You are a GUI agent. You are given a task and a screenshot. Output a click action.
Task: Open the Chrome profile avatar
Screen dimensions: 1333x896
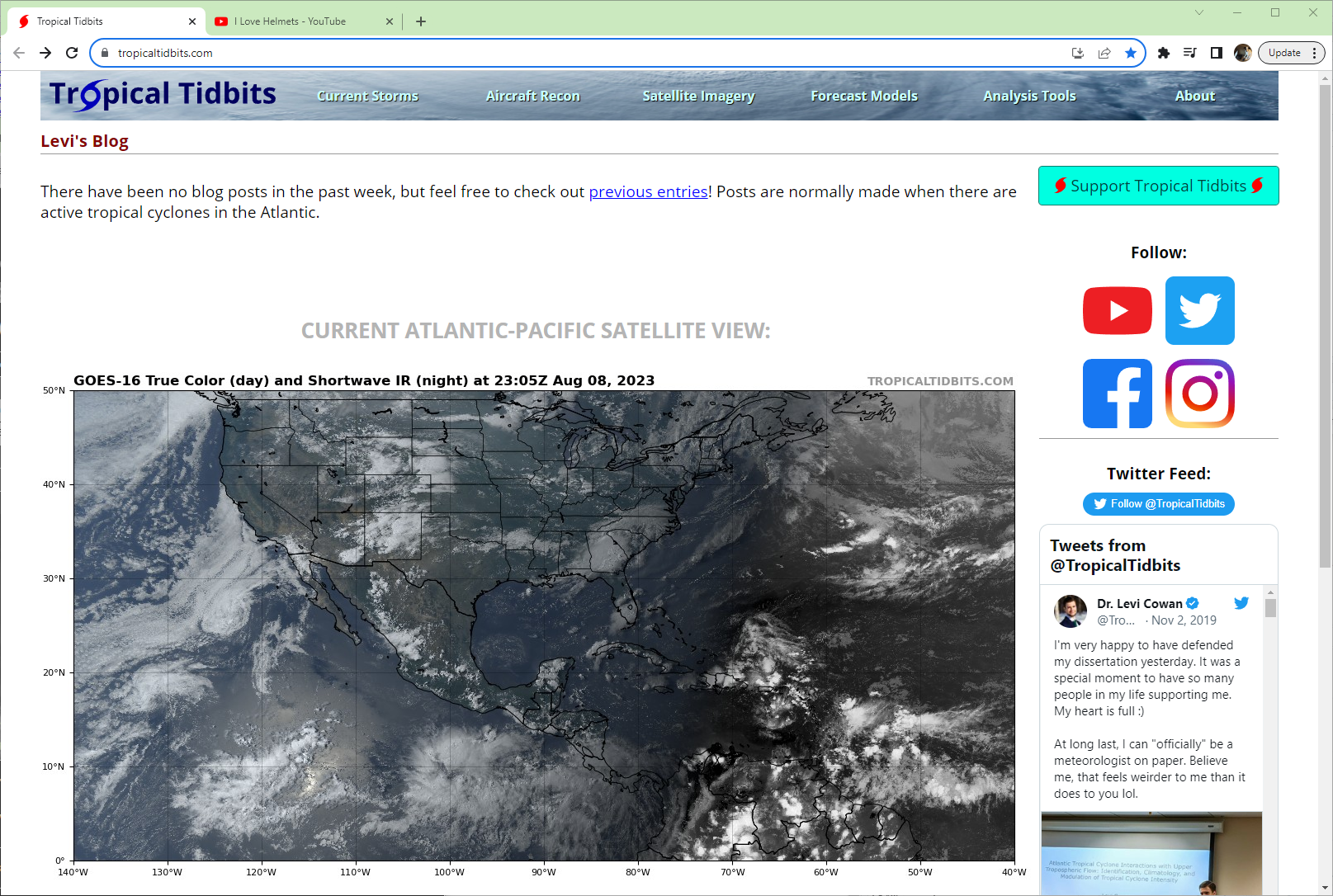pyautogui.click(x=1243, y=53)
